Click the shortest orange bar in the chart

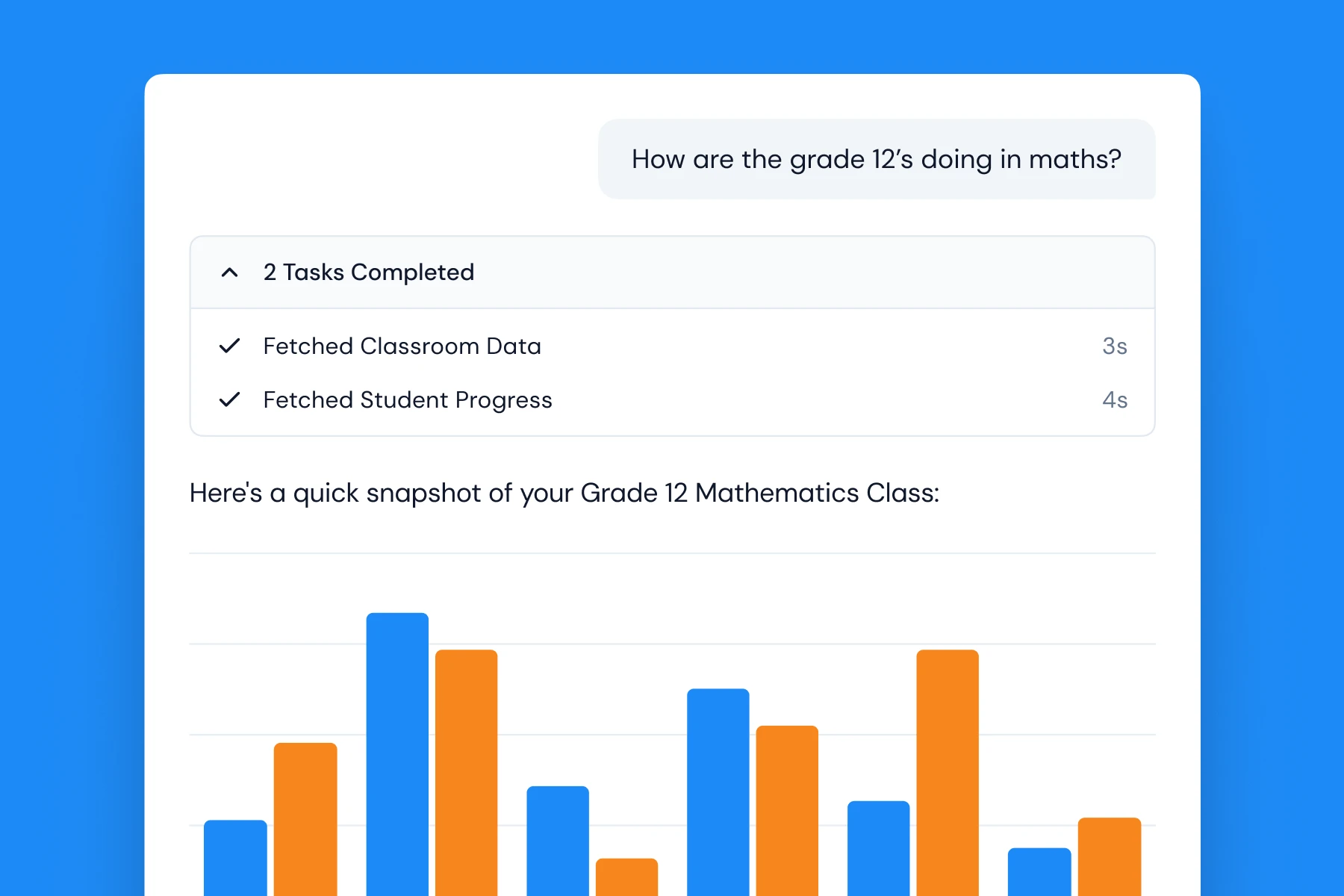(626, 877)
